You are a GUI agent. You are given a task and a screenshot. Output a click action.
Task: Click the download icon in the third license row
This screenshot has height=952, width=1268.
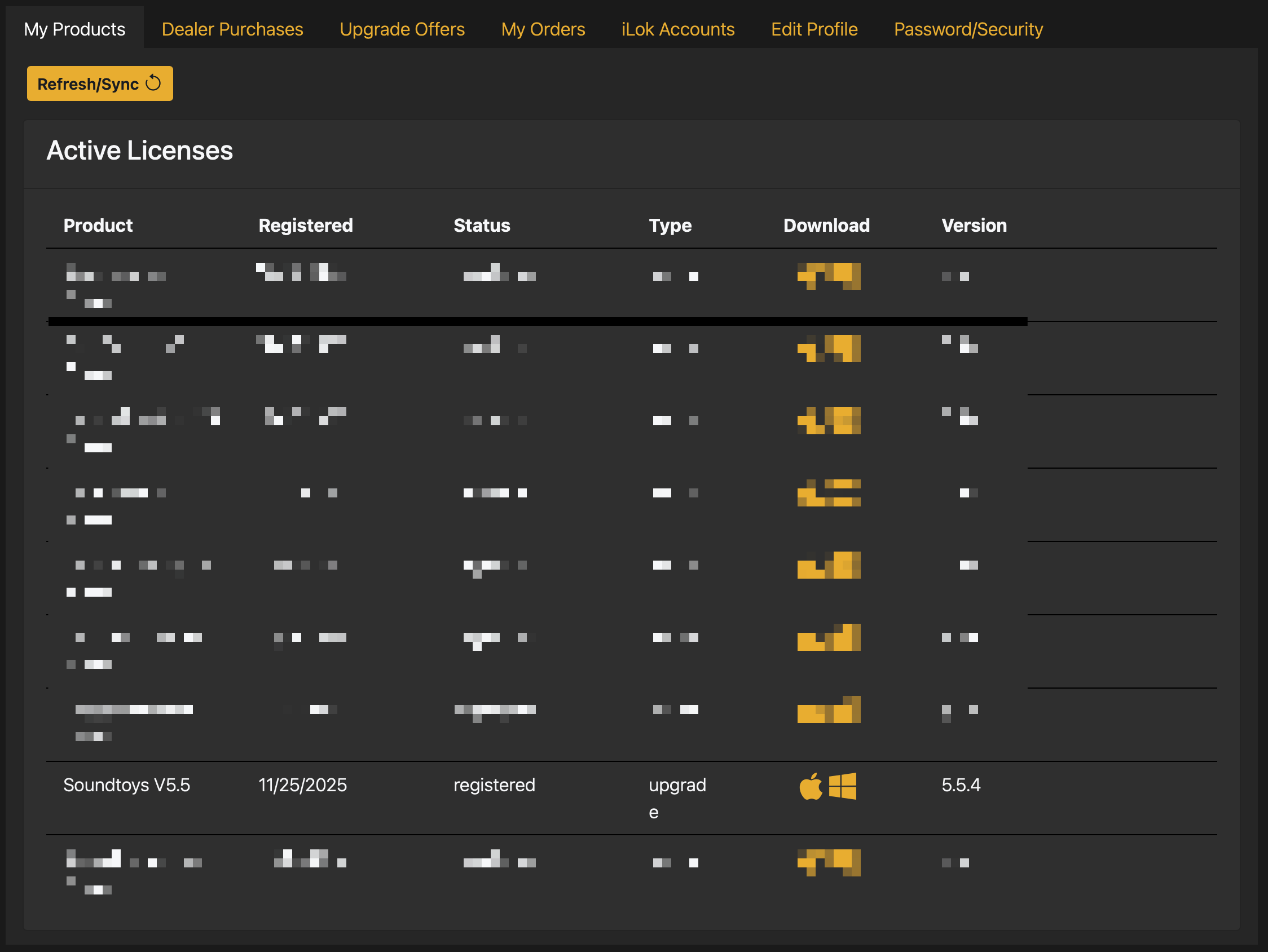pos(829,421)
